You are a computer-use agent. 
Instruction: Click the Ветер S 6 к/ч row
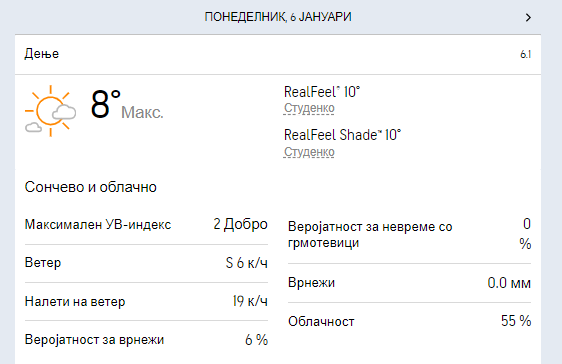tap(146, 263)
